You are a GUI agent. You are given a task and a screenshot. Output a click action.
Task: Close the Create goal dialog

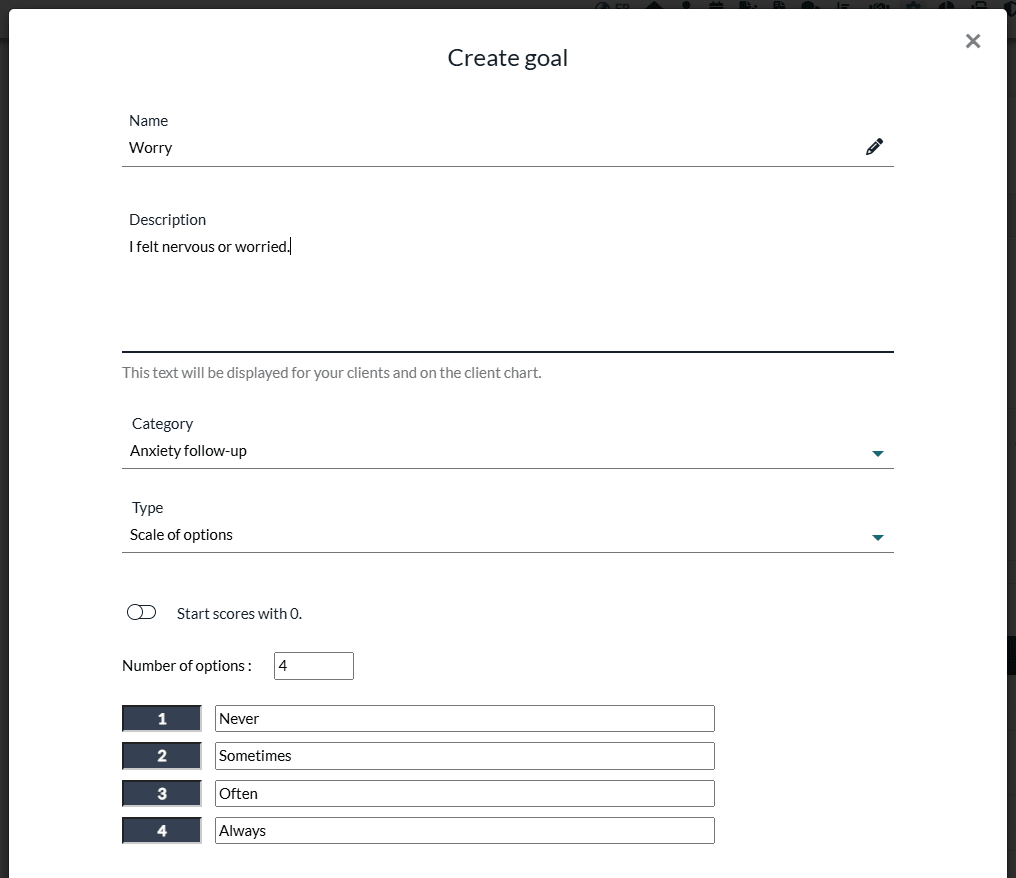click(973, 41)
